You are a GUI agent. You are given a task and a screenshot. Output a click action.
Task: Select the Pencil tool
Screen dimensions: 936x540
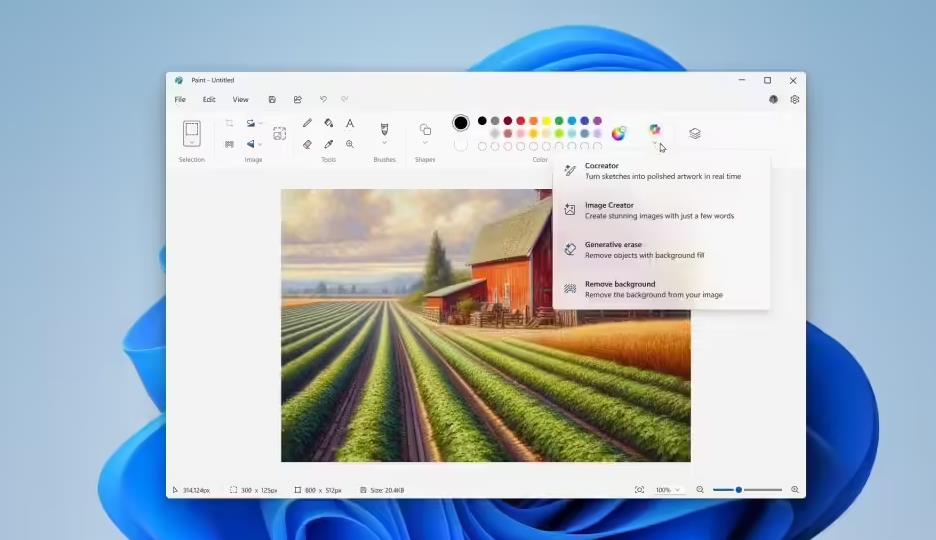pyautogui.click(x=307, y=123)
